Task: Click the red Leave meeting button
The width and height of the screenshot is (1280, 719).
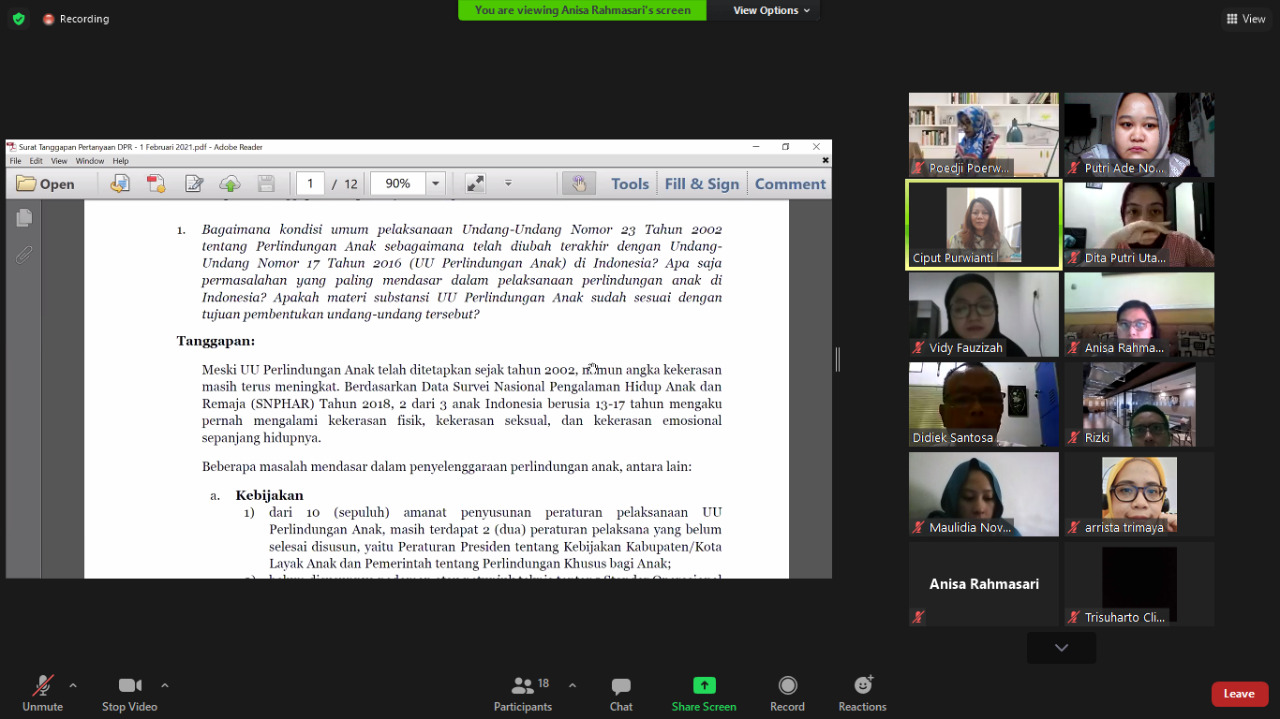Action: (x=1239, y=694)
